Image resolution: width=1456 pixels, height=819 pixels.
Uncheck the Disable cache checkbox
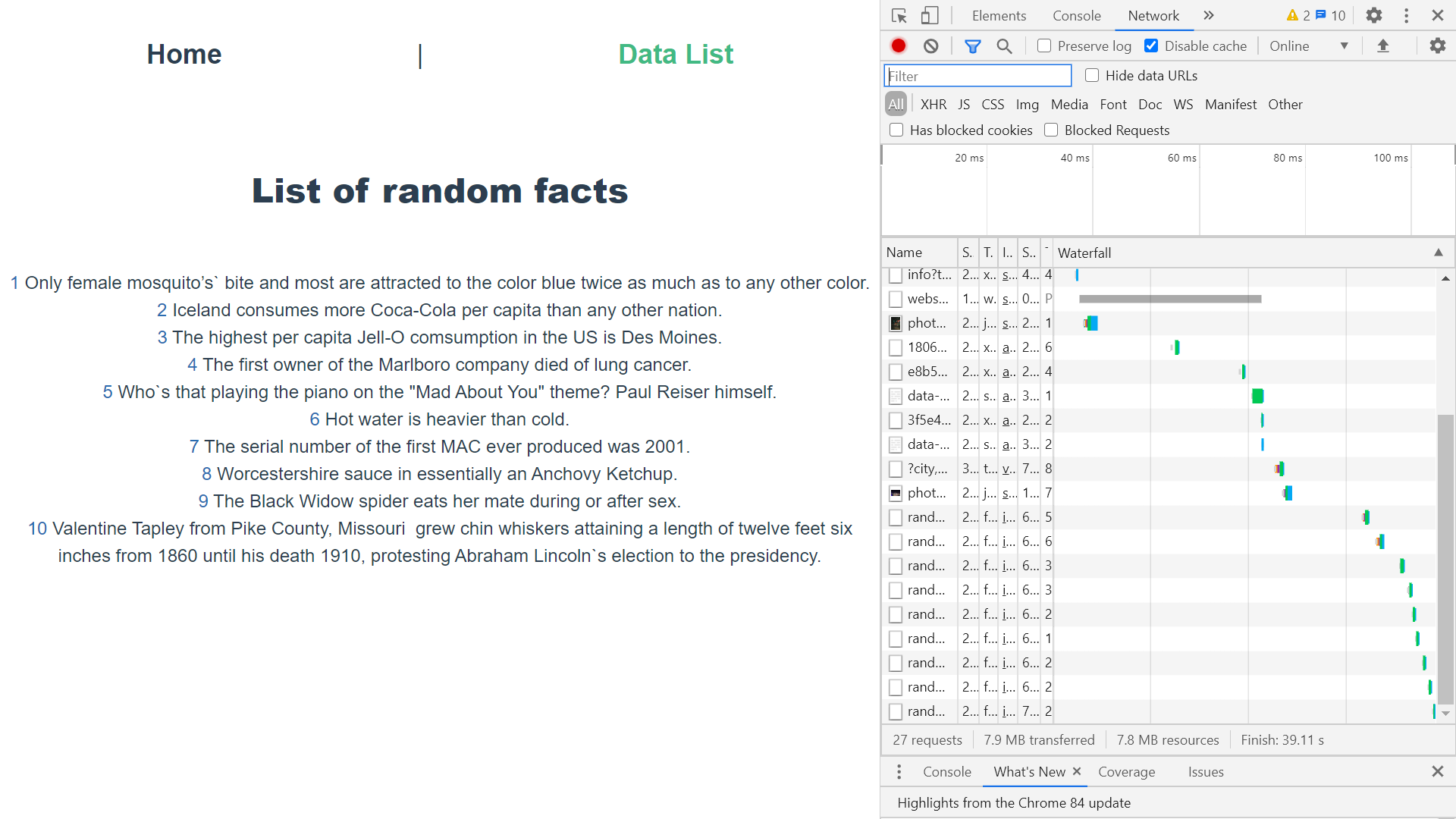1151,46
